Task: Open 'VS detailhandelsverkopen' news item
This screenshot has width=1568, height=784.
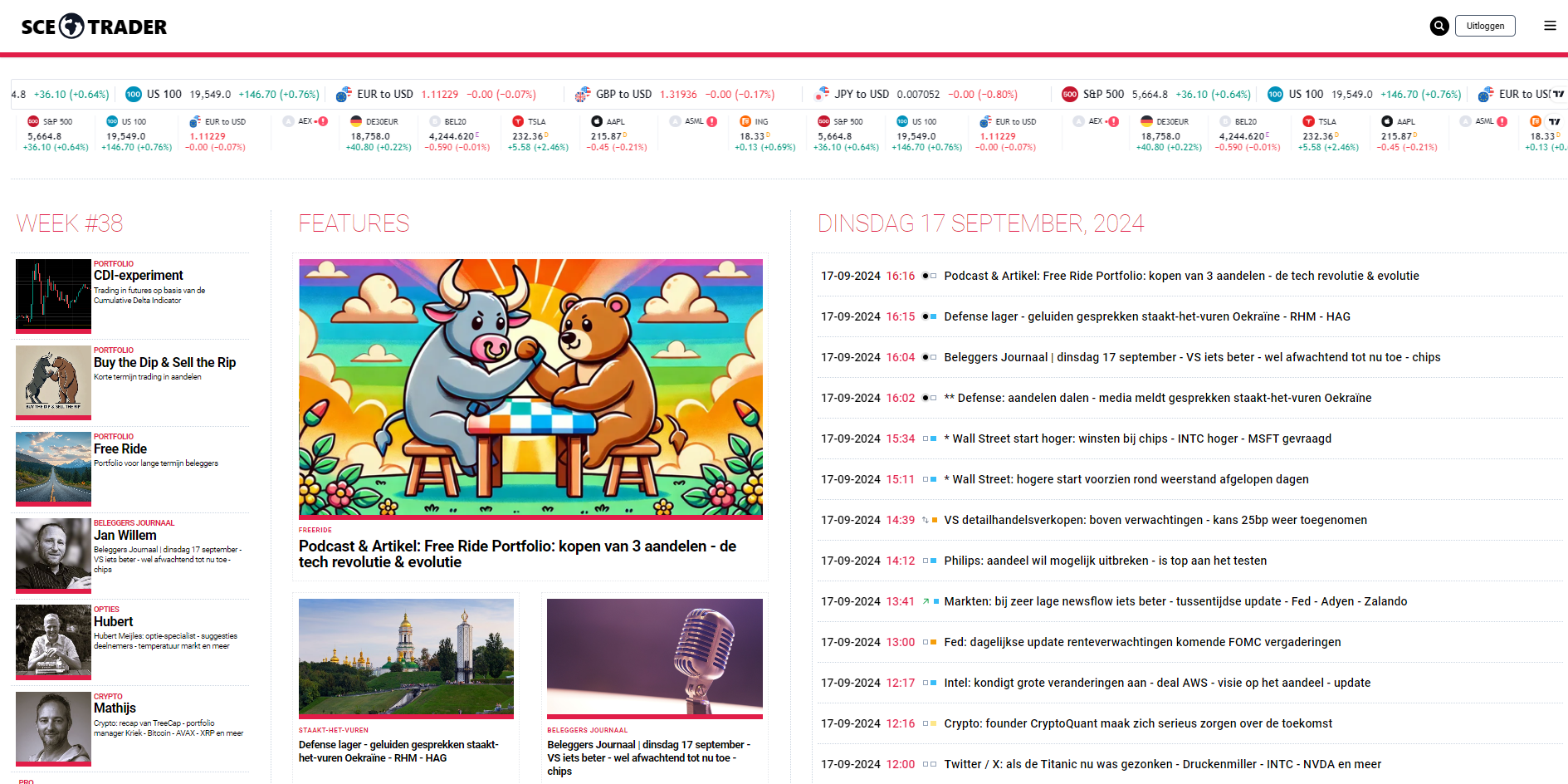Action: (x=1155, y=520)
